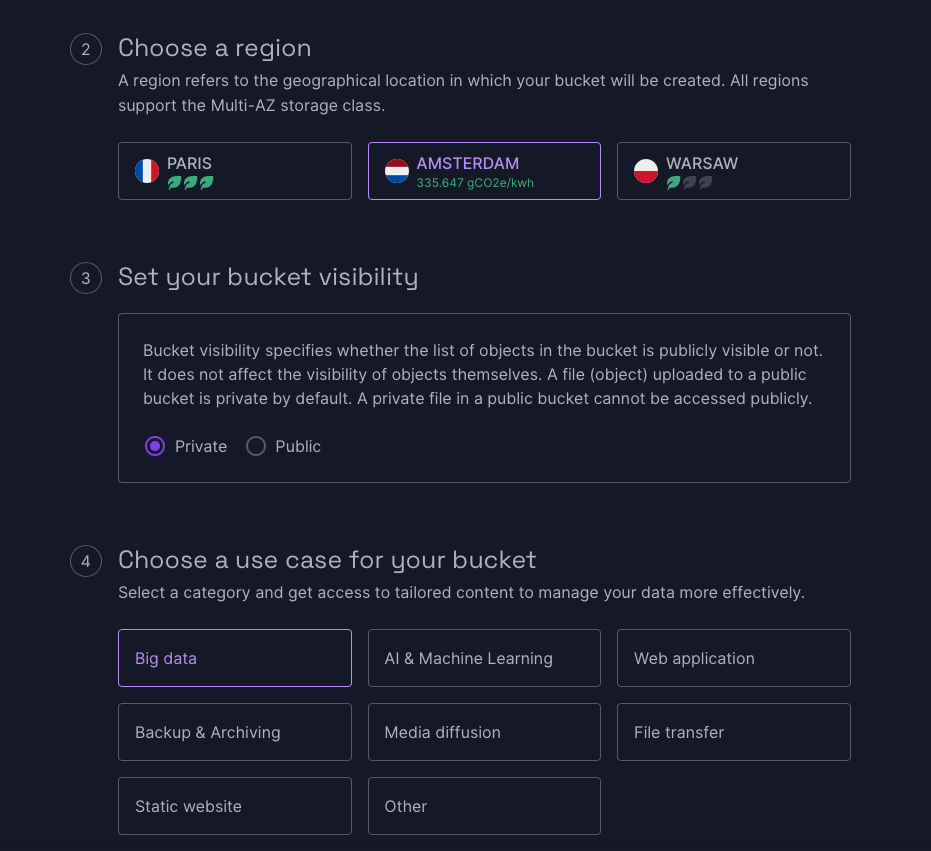
Task: Choose Backup & Archiving use case
Action: tap(235, 732)
